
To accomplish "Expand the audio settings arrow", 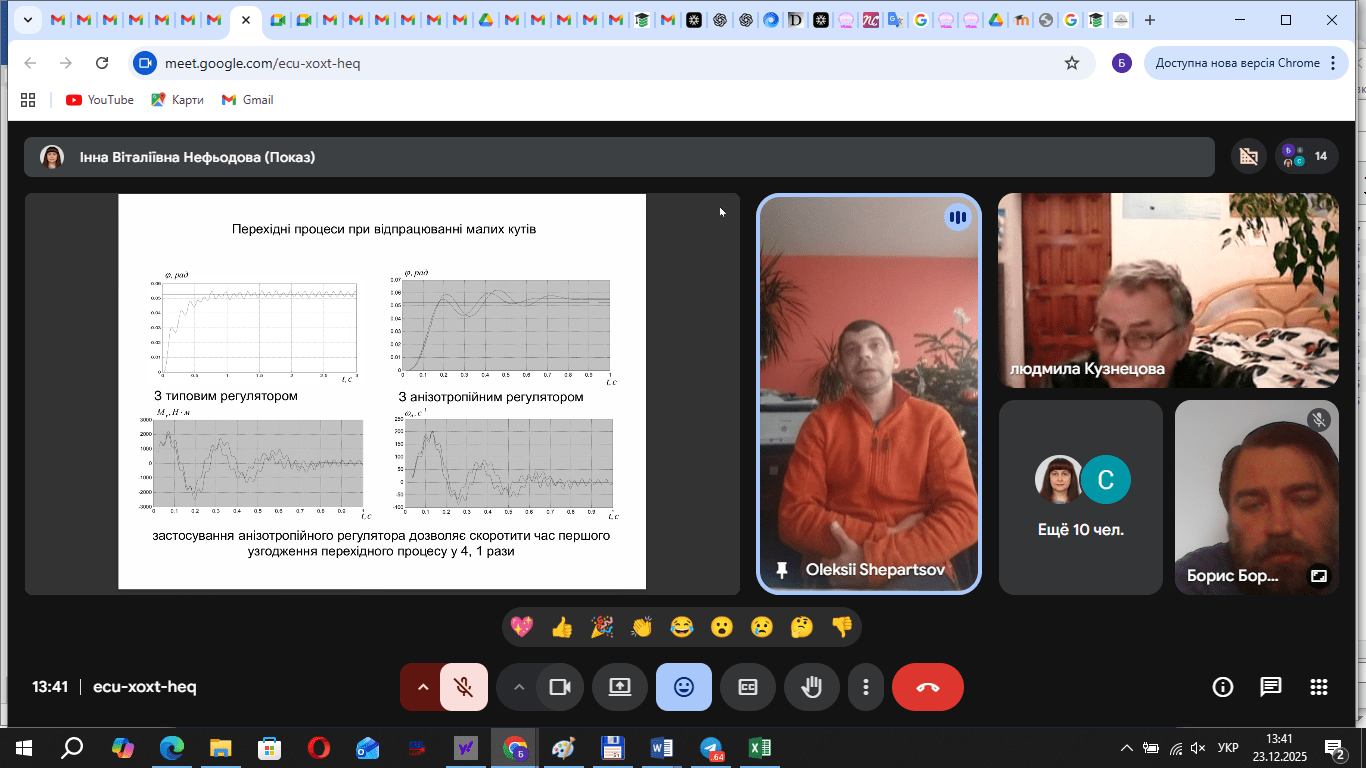I will (422, 687).
